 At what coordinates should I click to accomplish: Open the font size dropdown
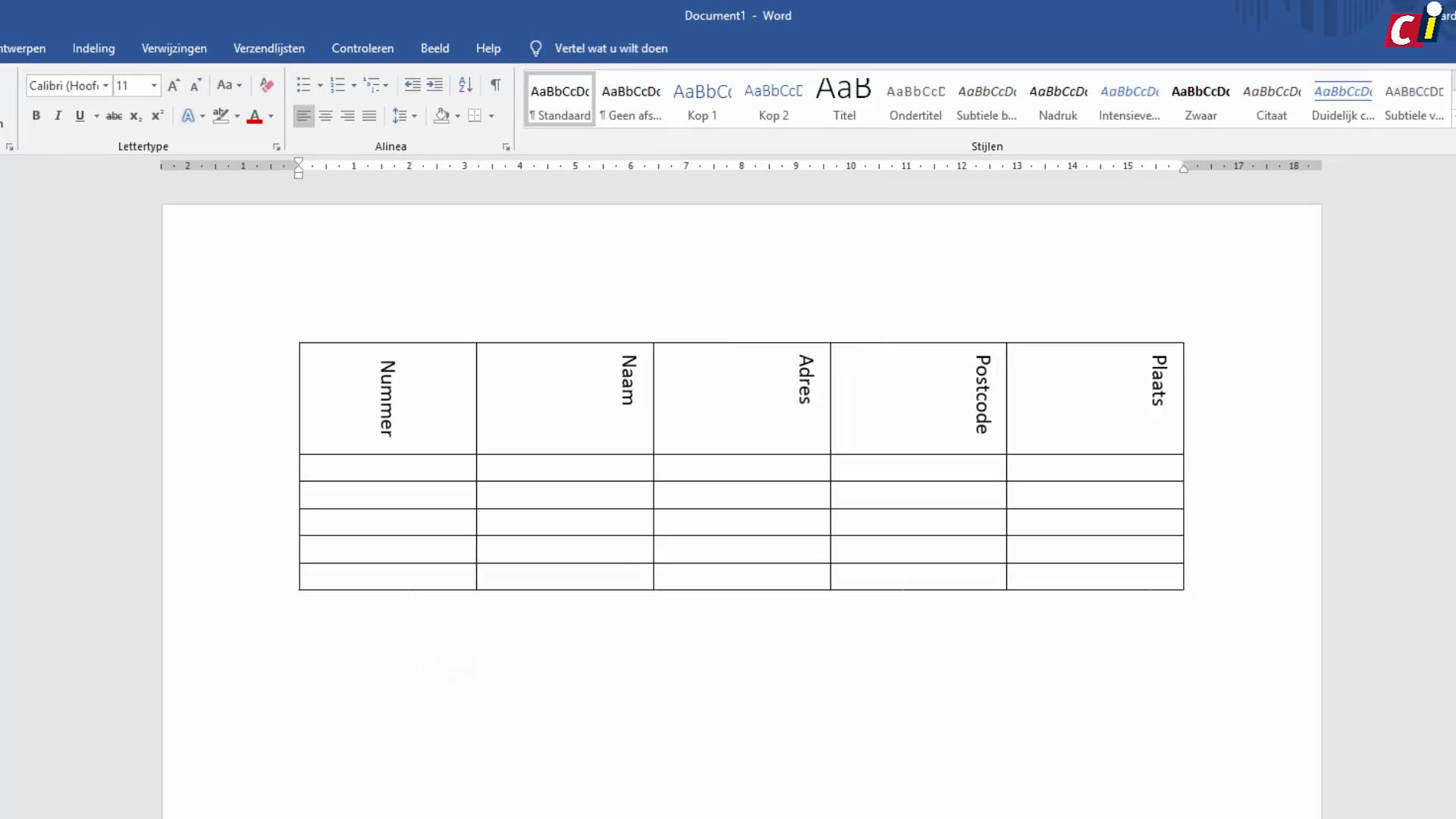point(154,86)
